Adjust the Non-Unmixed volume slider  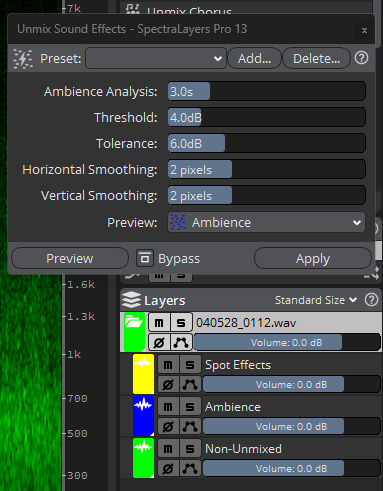pyautogui.click(x=291, y=468)
